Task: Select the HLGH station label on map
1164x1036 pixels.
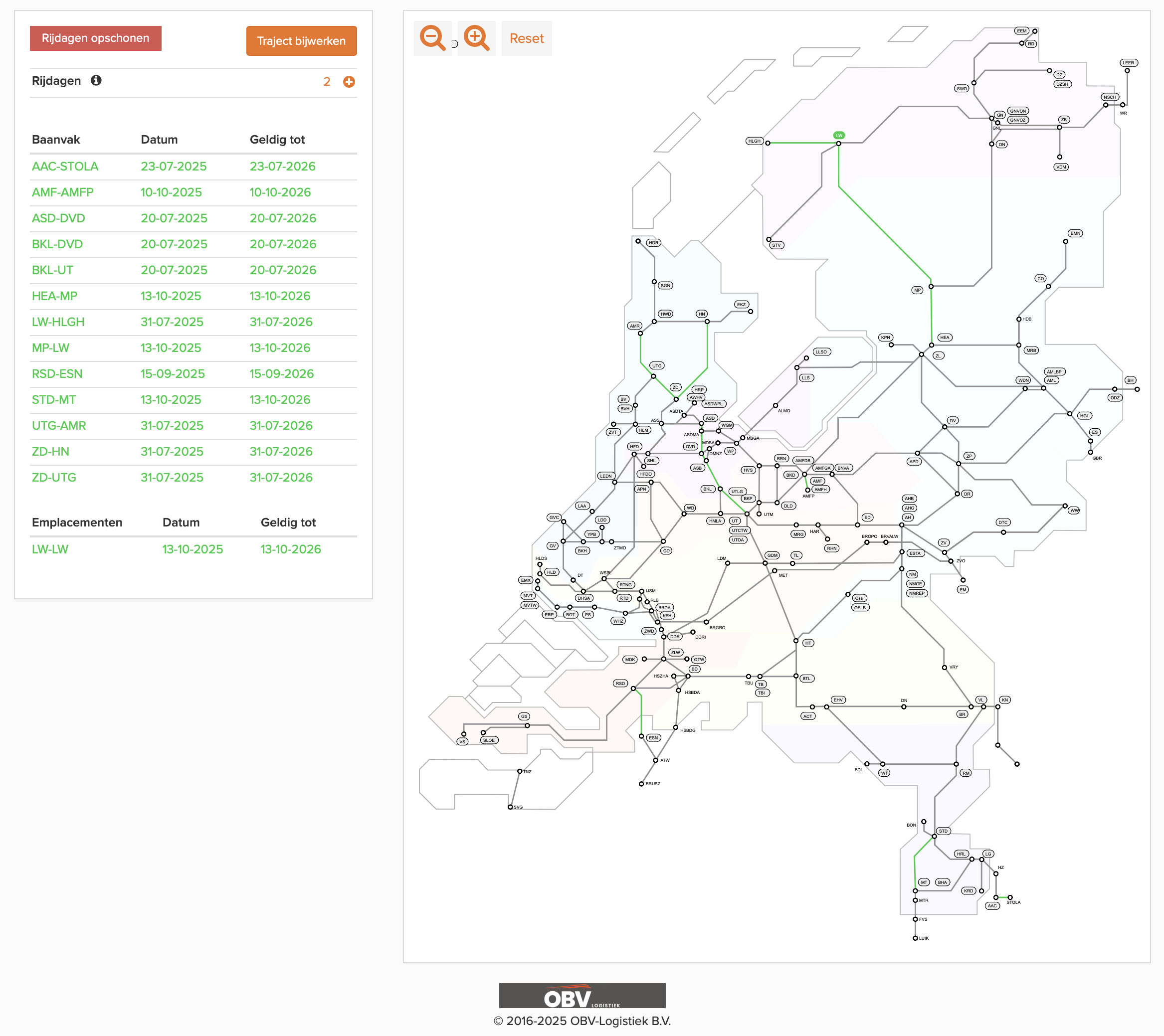Action: tap(754, 141)
